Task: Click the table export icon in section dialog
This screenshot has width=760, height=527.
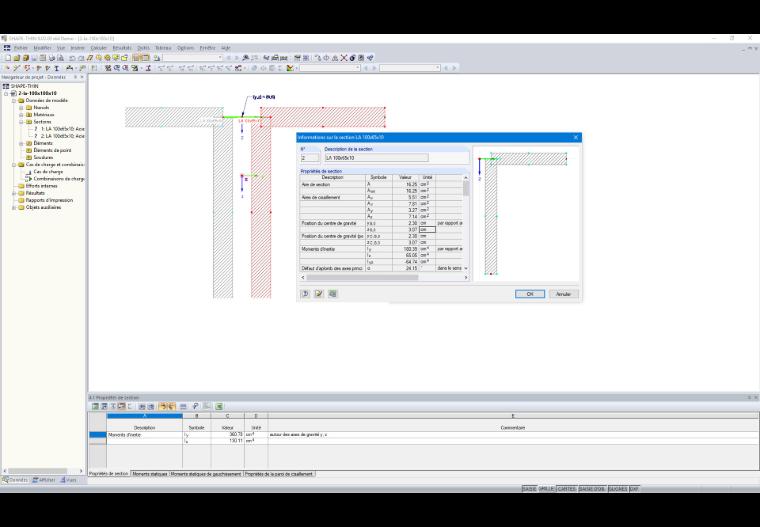Action: click(332, 294)
